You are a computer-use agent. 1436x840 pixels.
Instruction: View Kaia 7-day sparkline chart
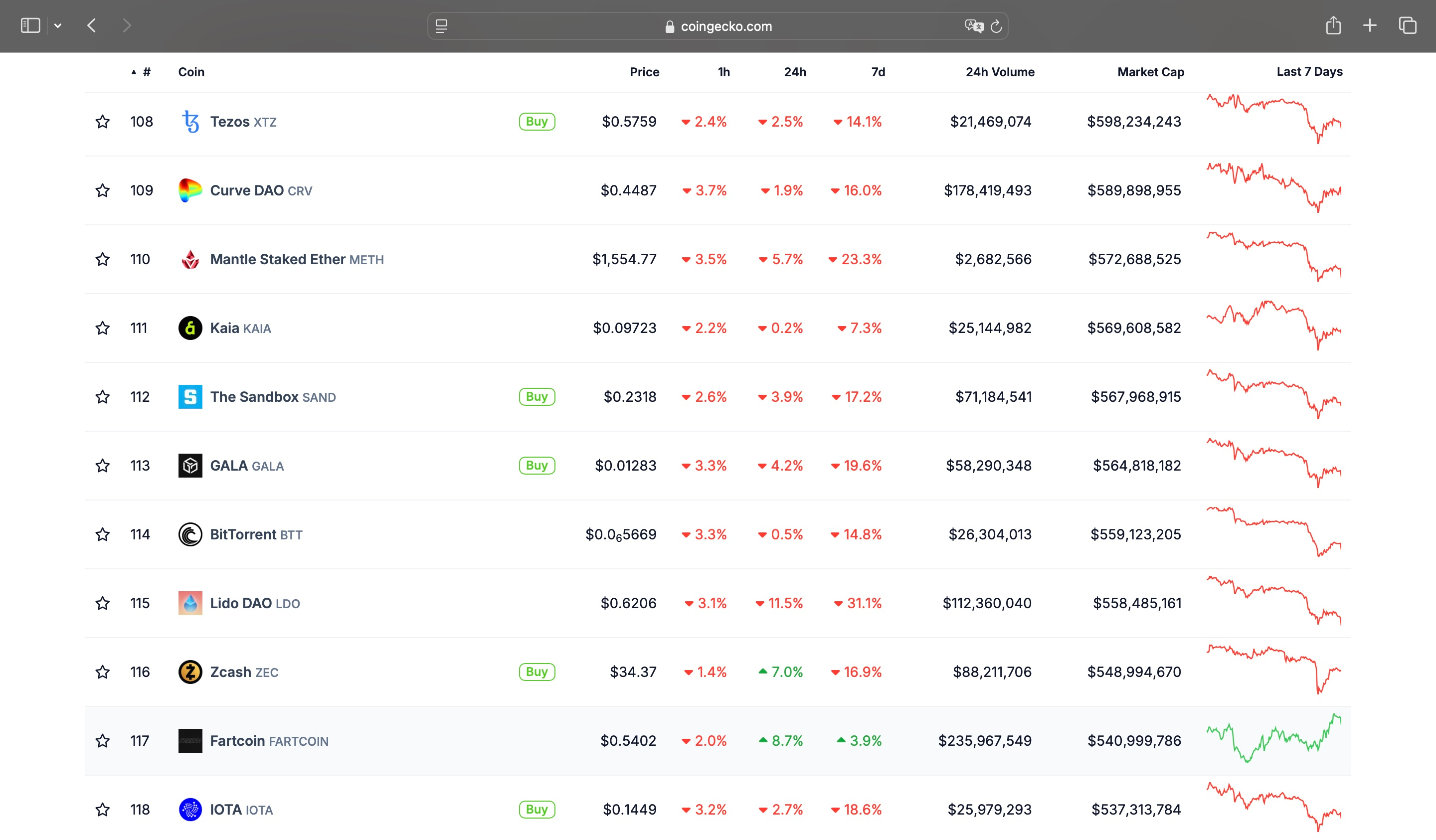click(x=1273, y=325)
